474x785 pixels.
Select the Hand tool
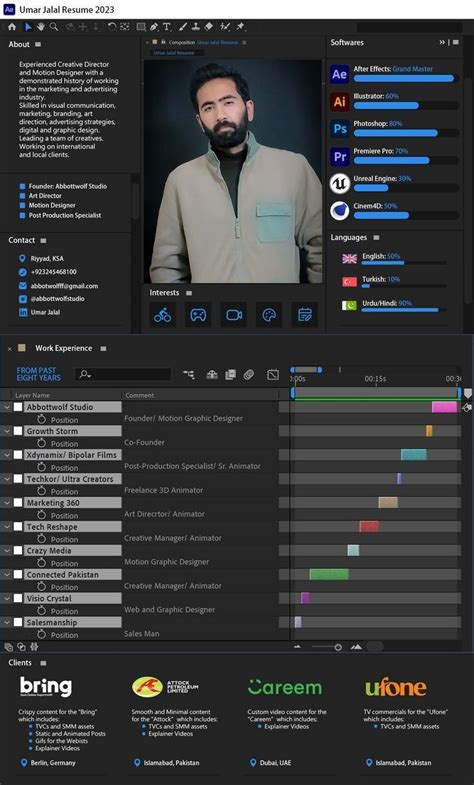[41, 27]
